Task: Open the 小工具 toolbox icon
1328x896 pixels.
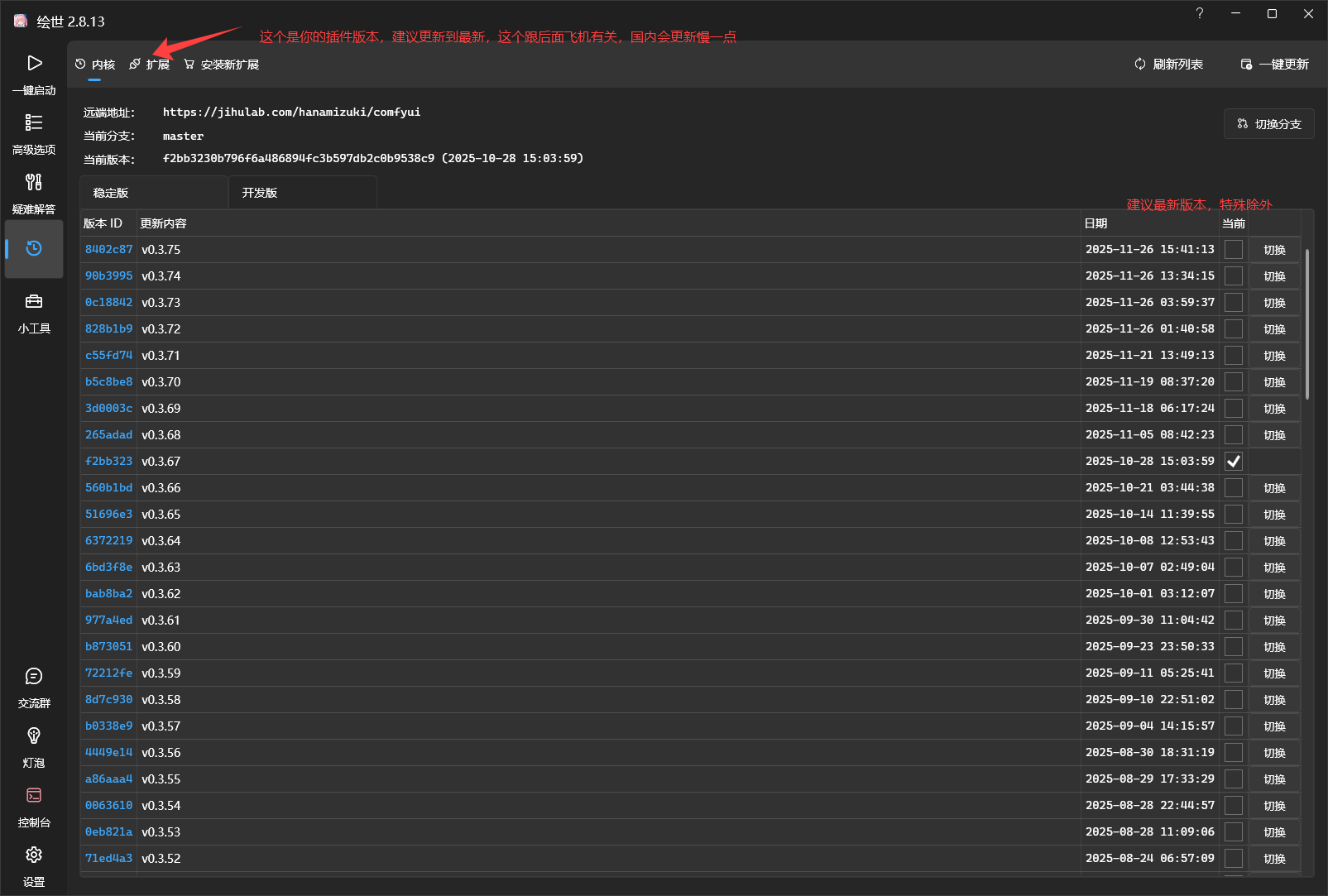Action: coord(34,302)
